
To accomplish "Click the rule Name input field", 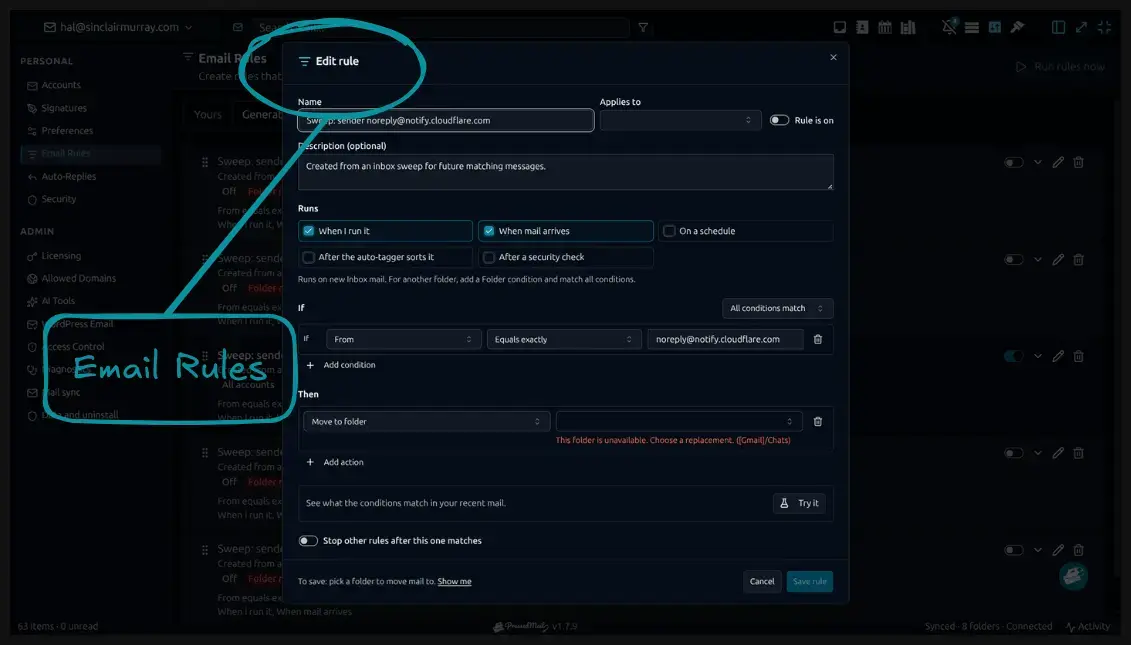I will tap(446, 120).
